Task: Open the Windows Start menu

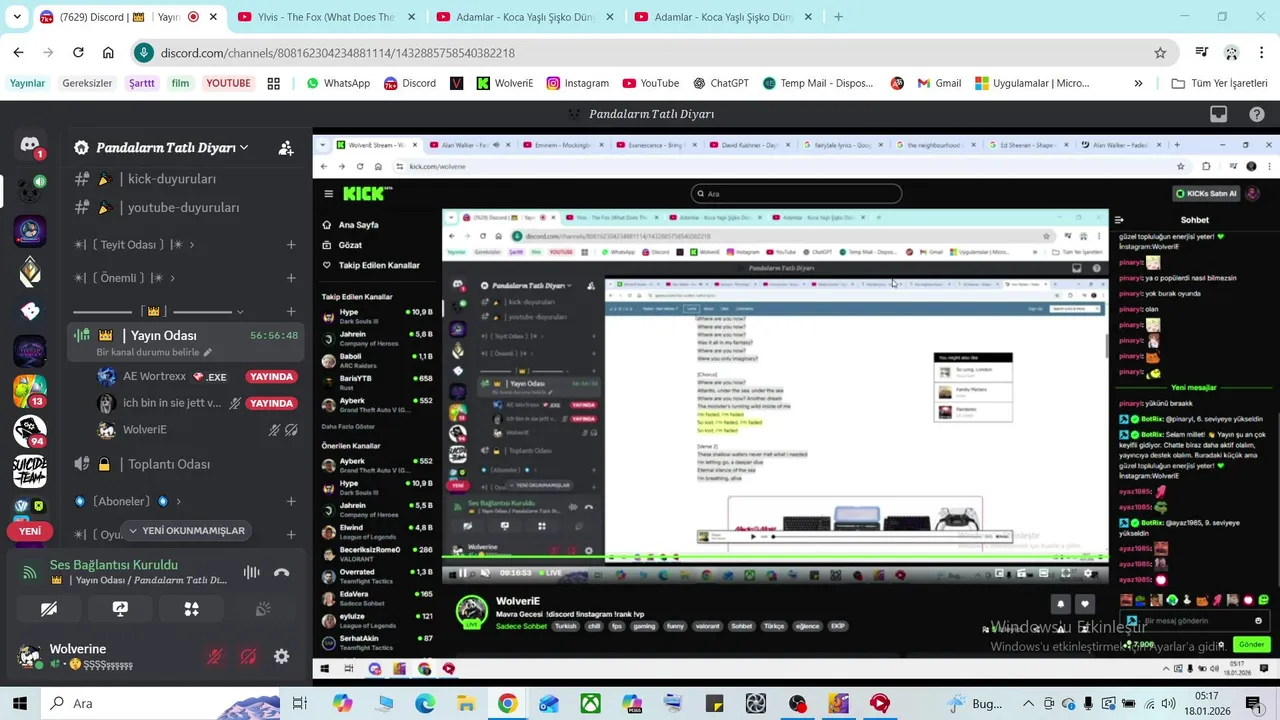Action: pyautogui.click(x=20, y=703)
